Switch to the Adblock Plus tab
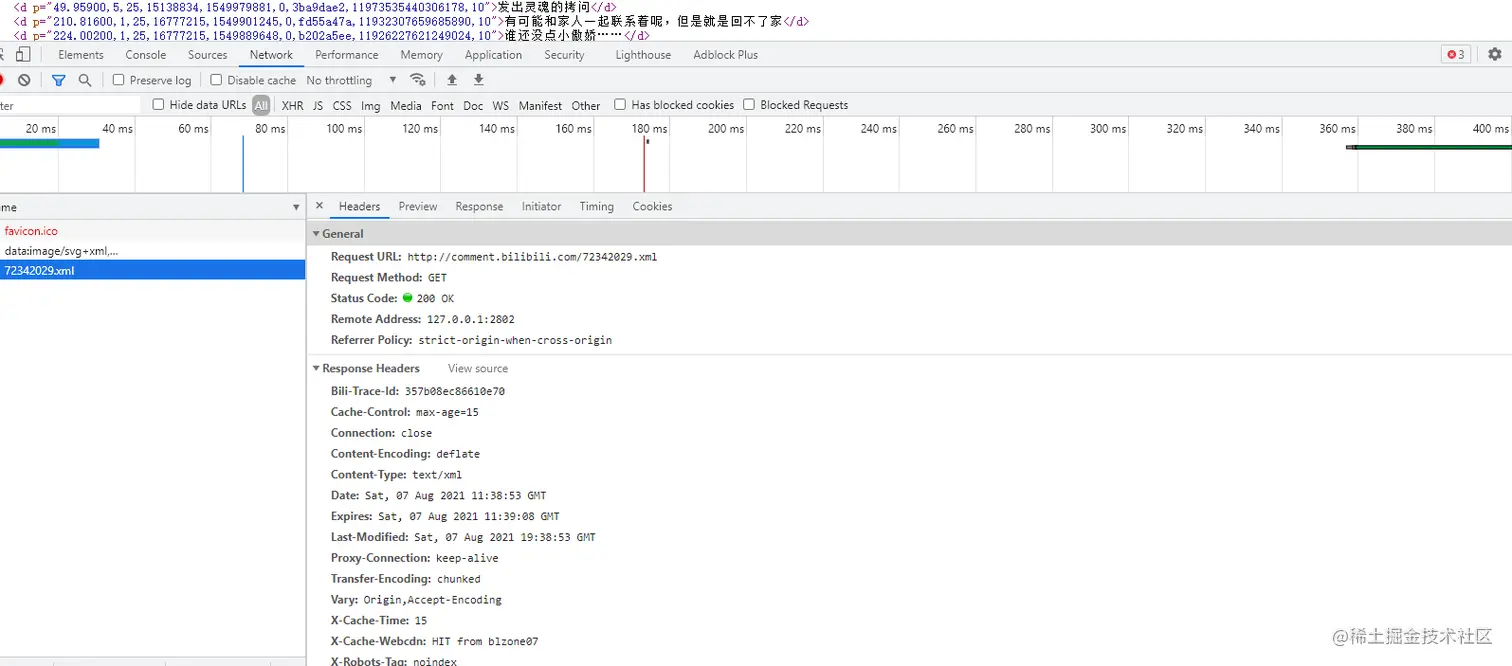This screenshot has height=666, width=1512. [726, 55]
